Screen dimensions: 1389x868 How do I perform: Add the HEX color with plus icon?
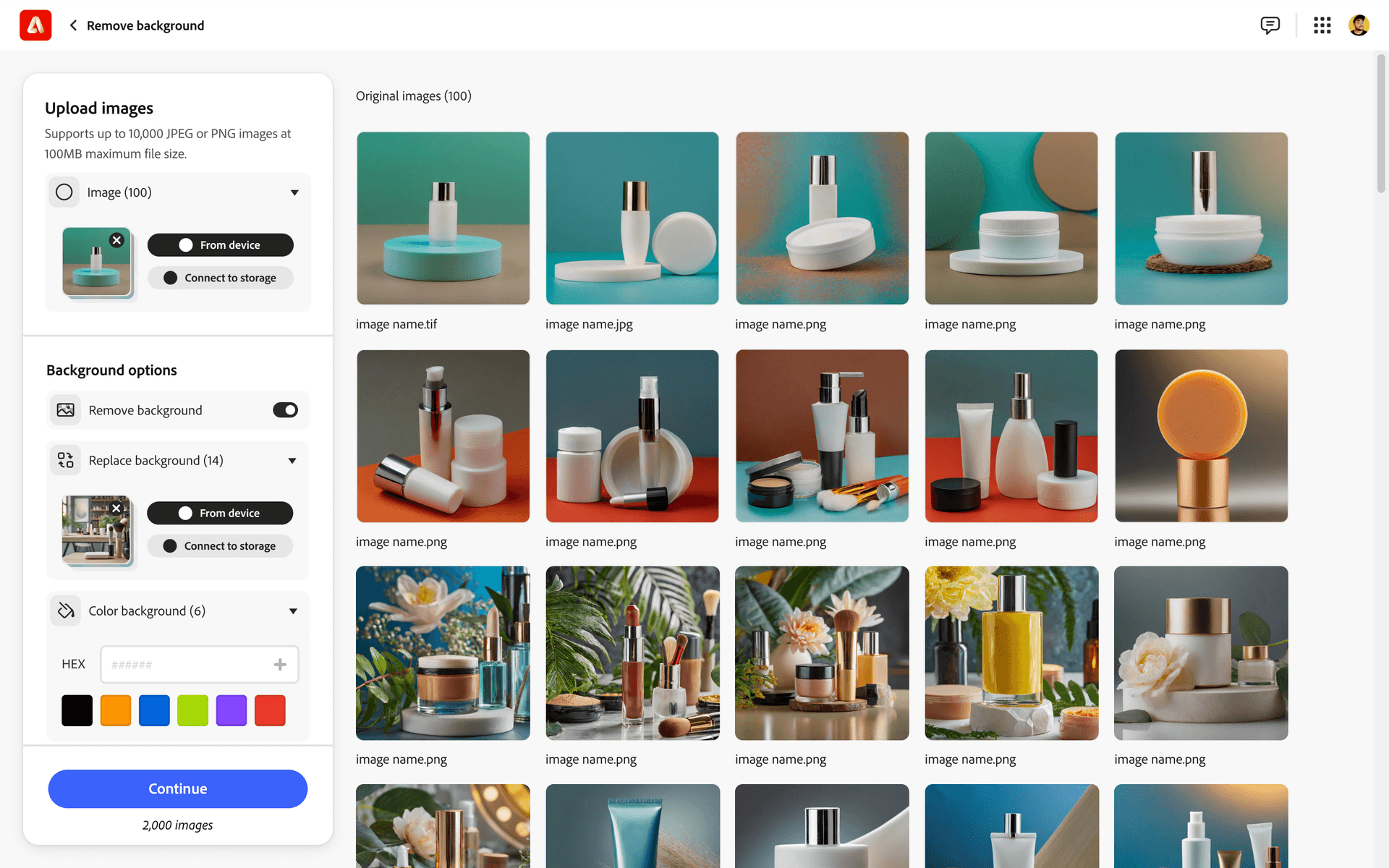click(x=280, y=664)
